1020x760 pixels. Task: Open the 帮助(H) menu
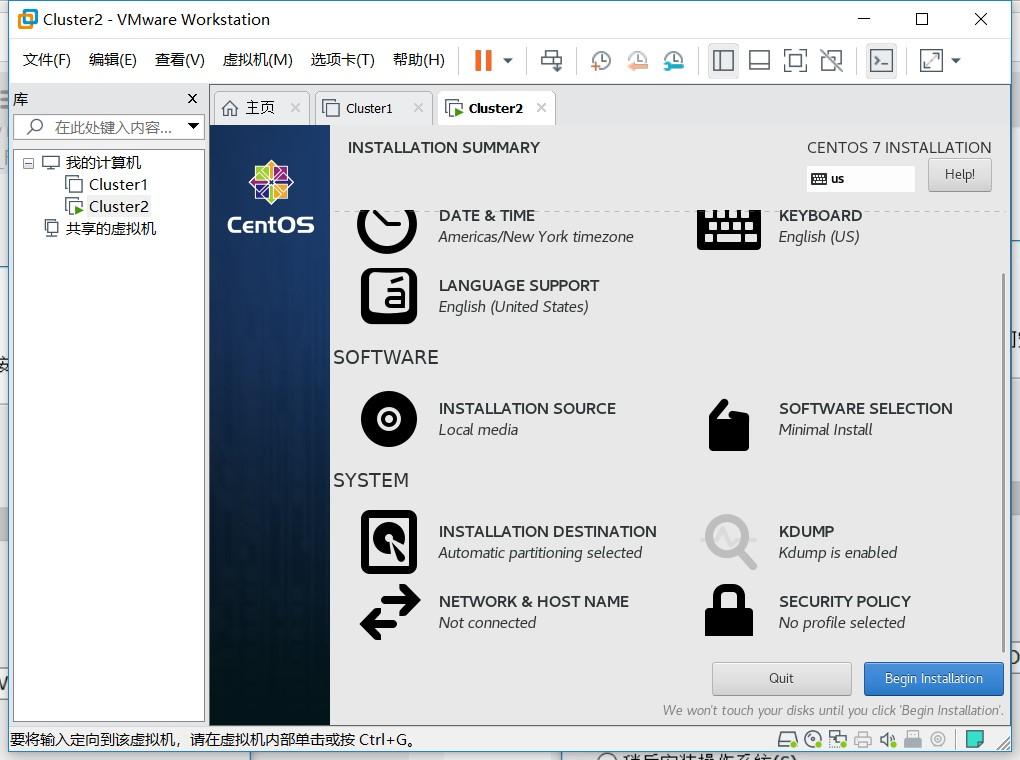419,60
